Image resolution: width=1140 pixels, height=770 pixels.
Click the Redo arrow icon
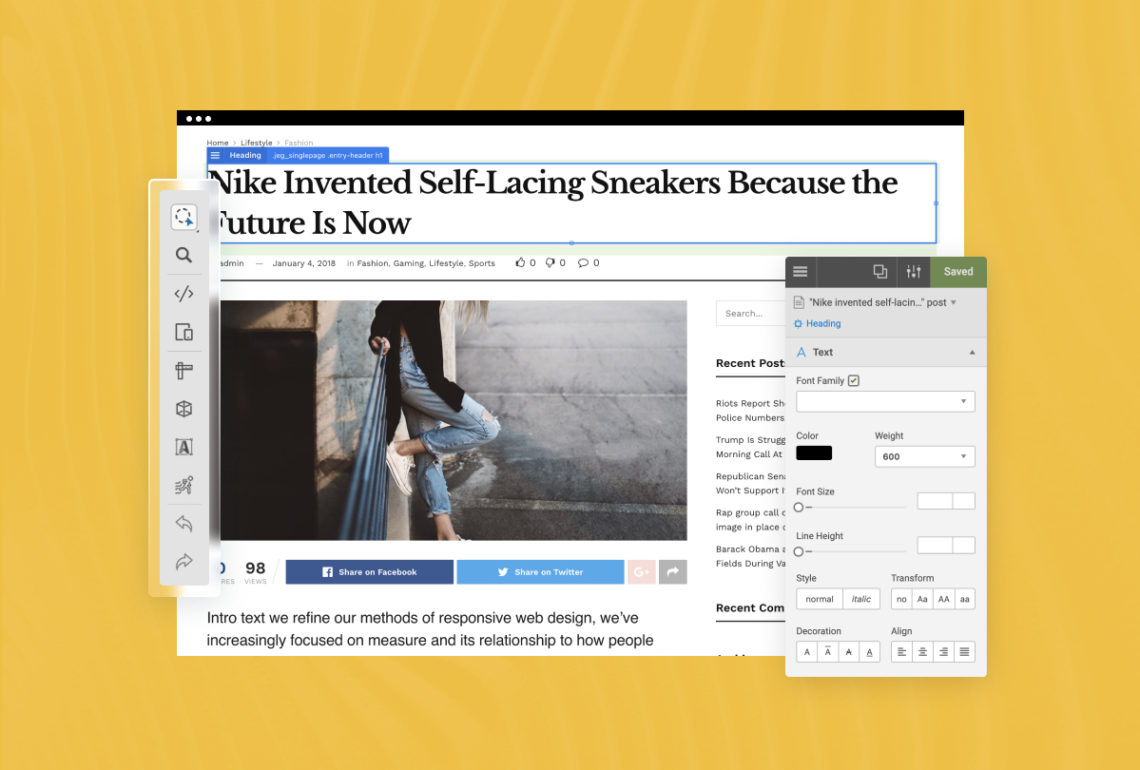(x=184, y=561)
